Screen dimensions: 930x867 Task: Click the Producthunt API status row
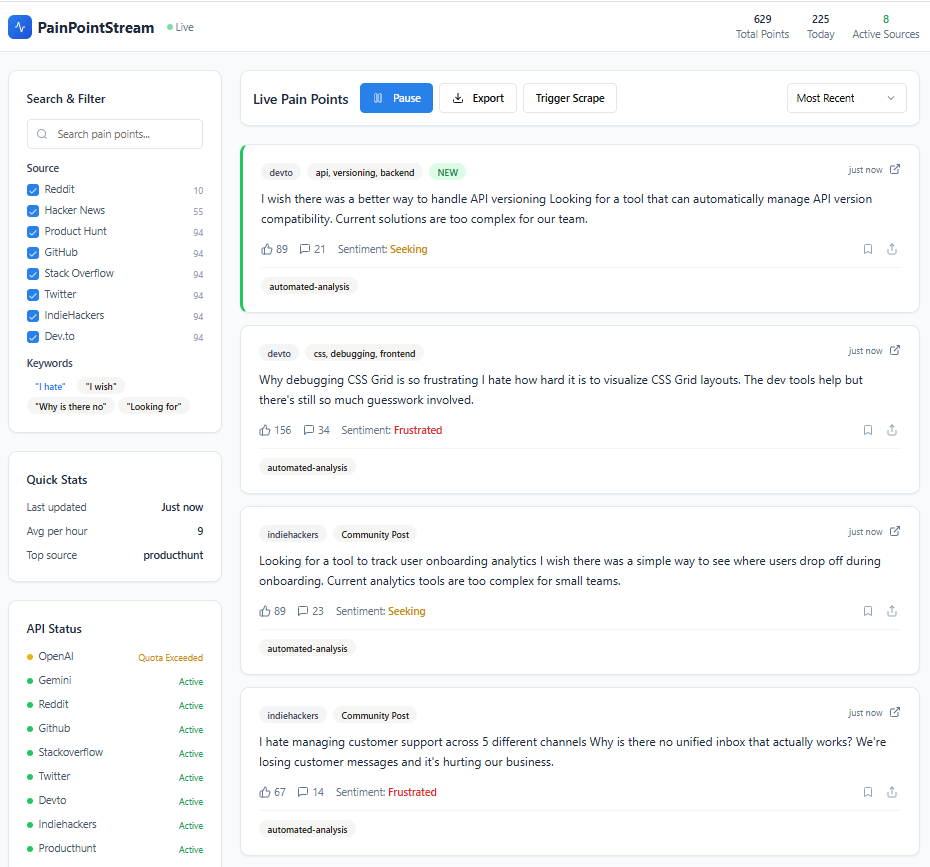pyautogui.click(x=114, y=849)
